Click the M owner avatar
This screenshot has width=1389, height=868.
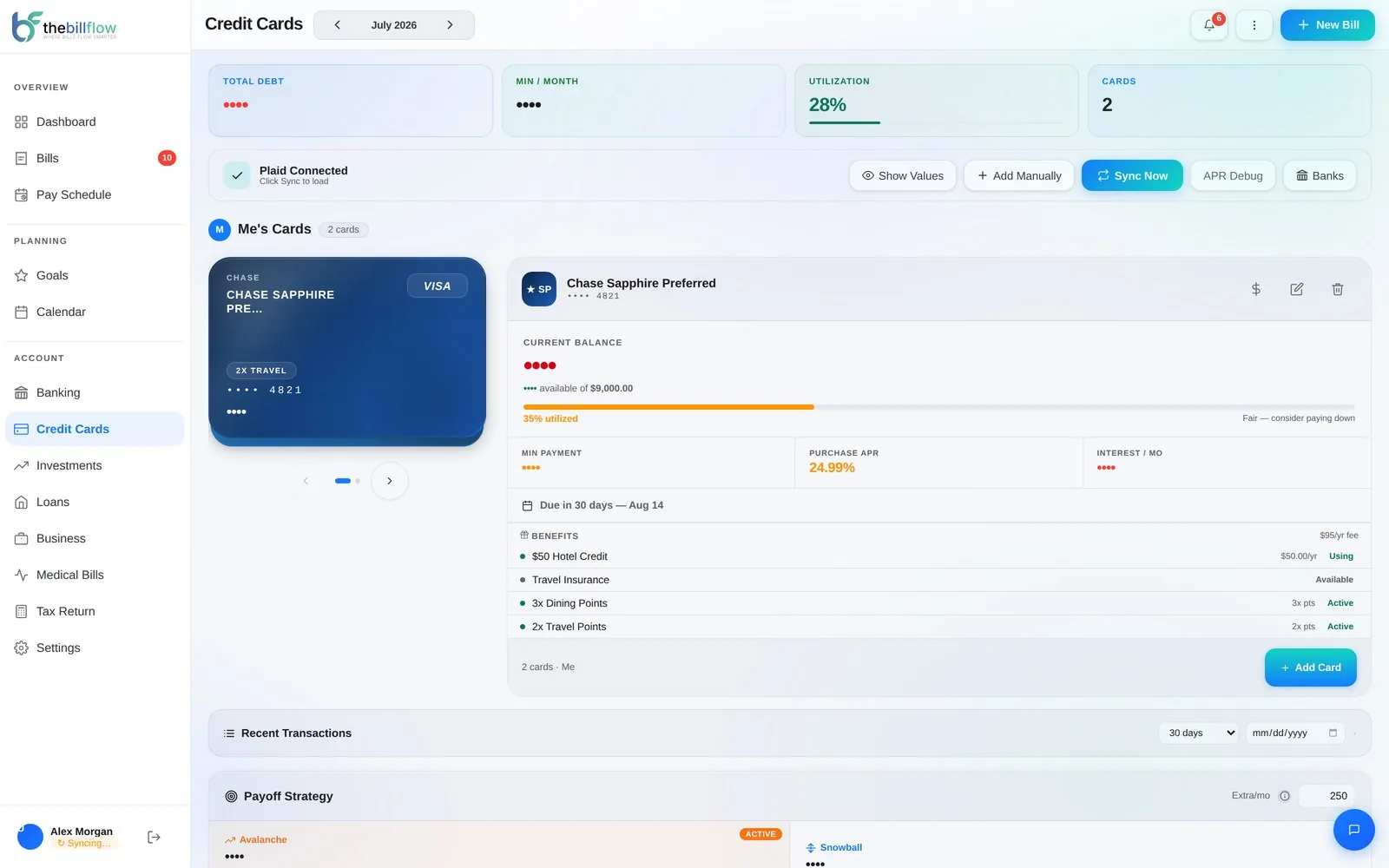click(220, 229)
